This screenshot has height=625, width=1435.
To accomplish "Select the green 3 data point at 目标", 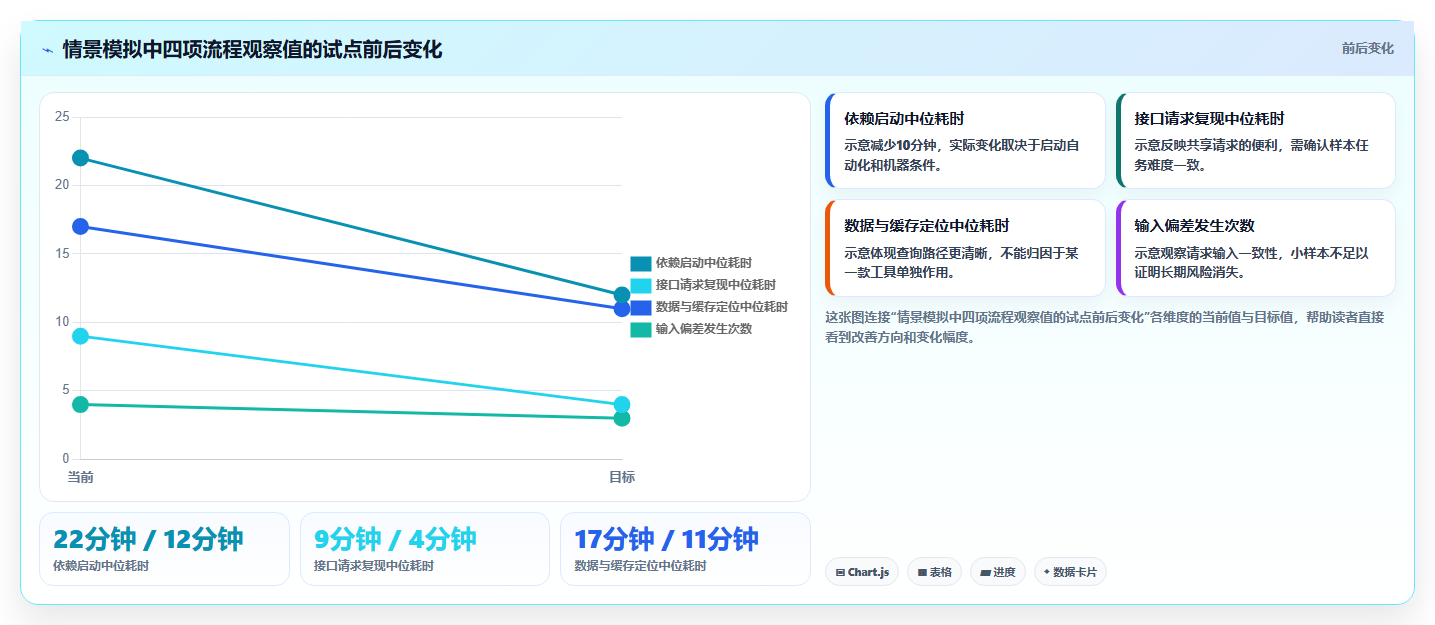I will (622, 418).
